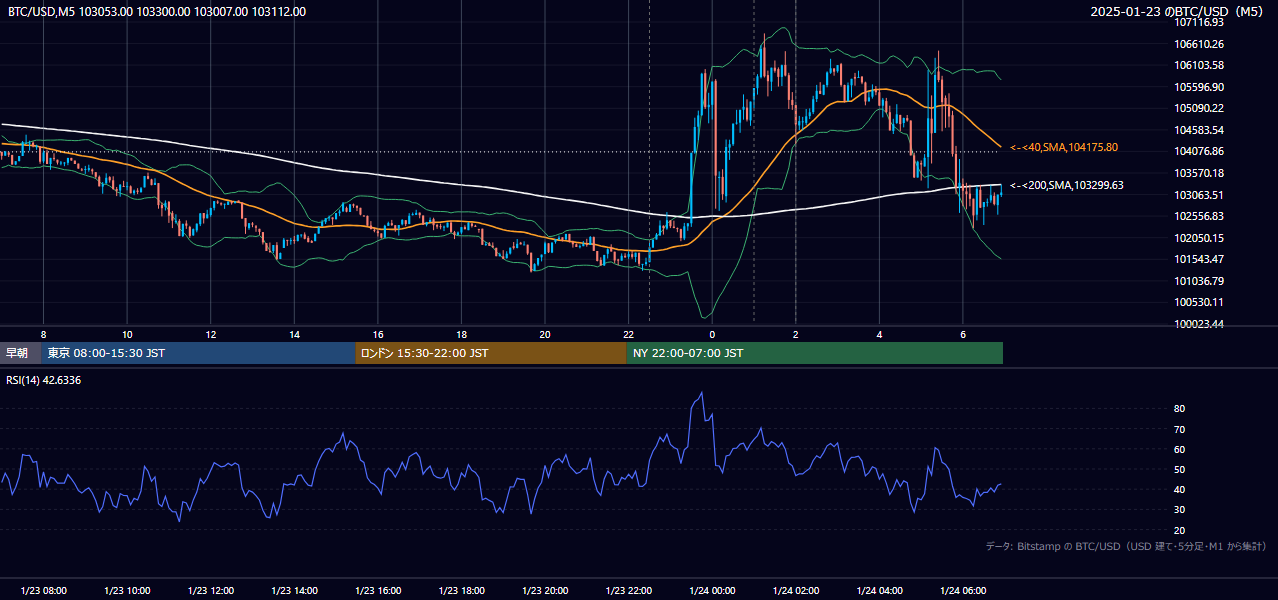Select the 200 SMA label 103299.63

1067,185
